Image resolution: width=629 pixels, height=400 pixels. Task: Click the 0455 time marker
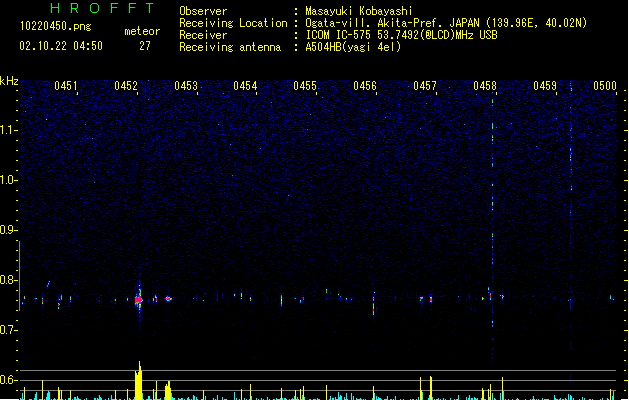coord(305,86)
